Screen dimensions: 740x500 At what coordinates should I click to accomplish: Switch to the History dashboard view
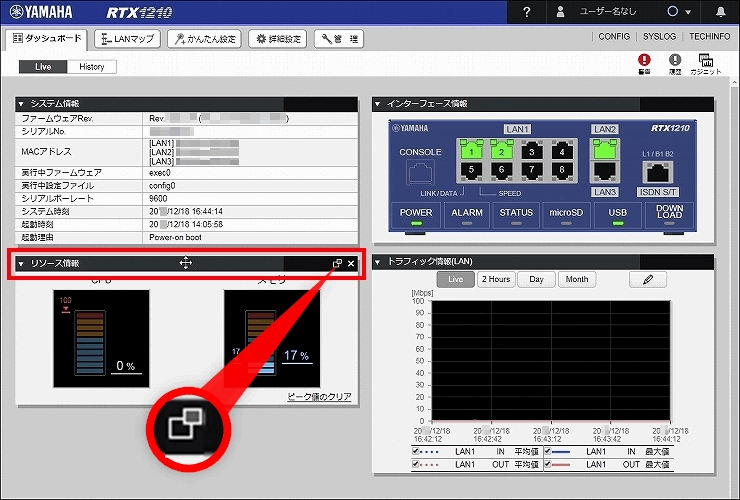point(92,67)
